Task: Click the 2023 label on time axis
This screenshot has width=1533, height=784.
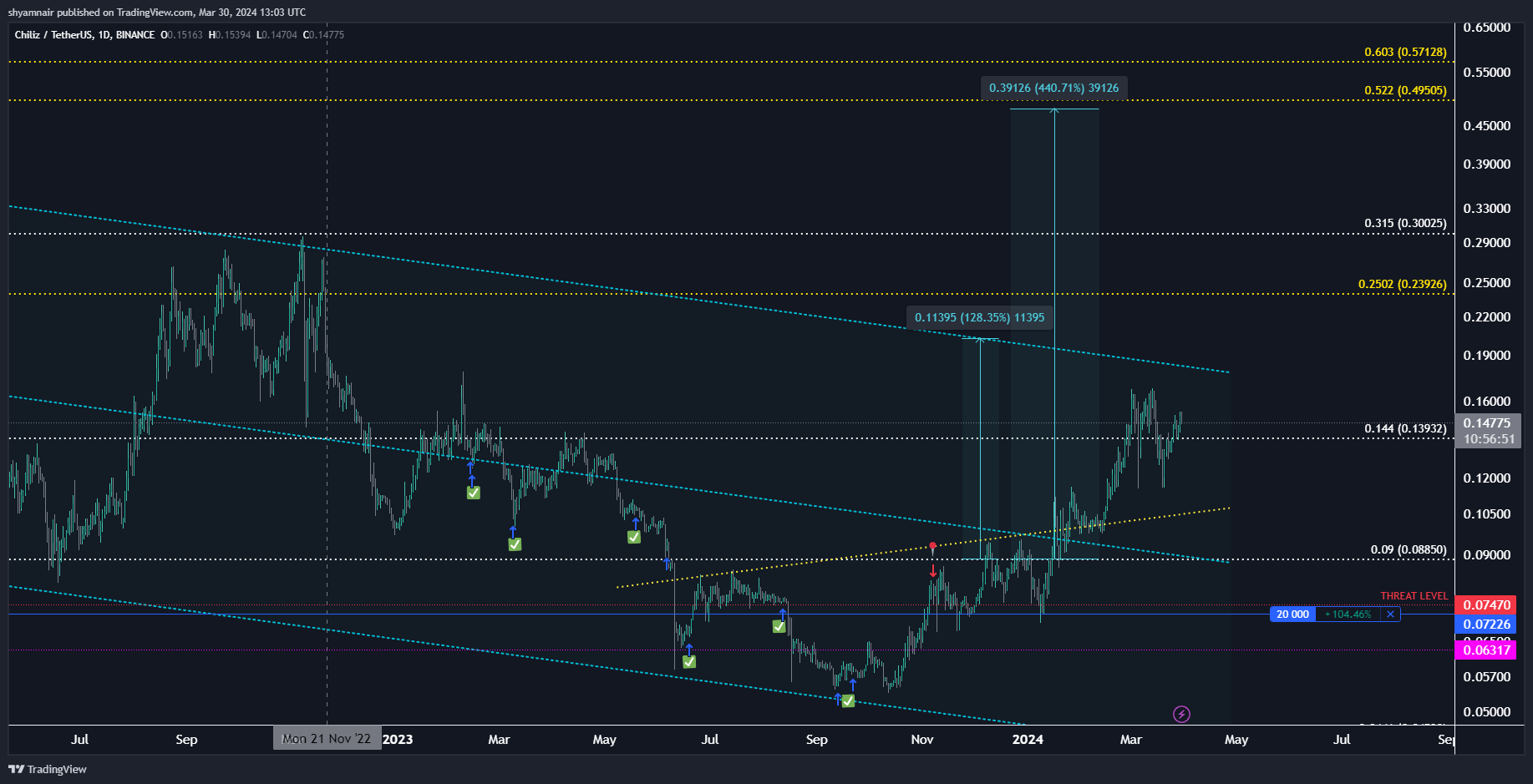Action: coord(398,739)
